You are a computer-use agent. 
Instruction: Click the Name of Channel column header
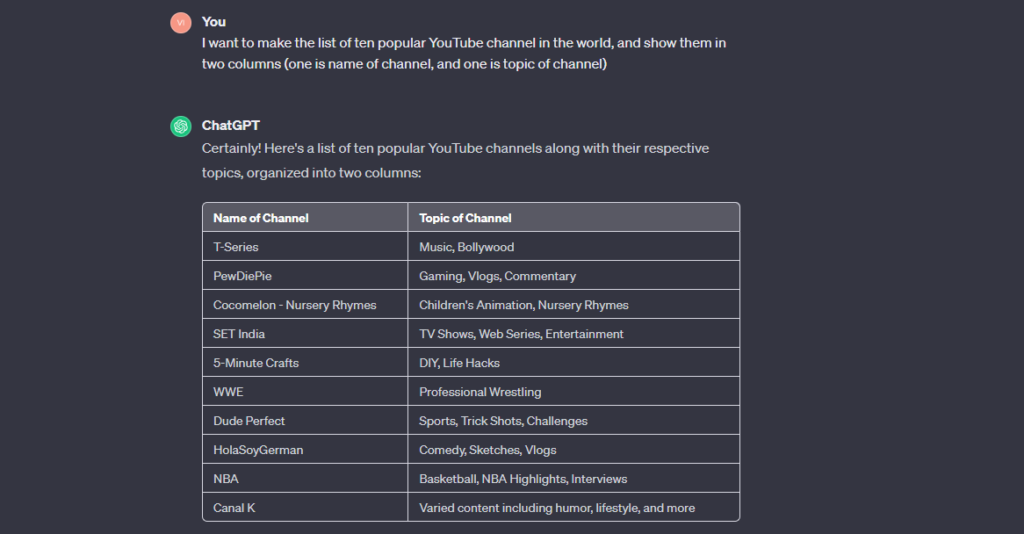tap(261, 218)
